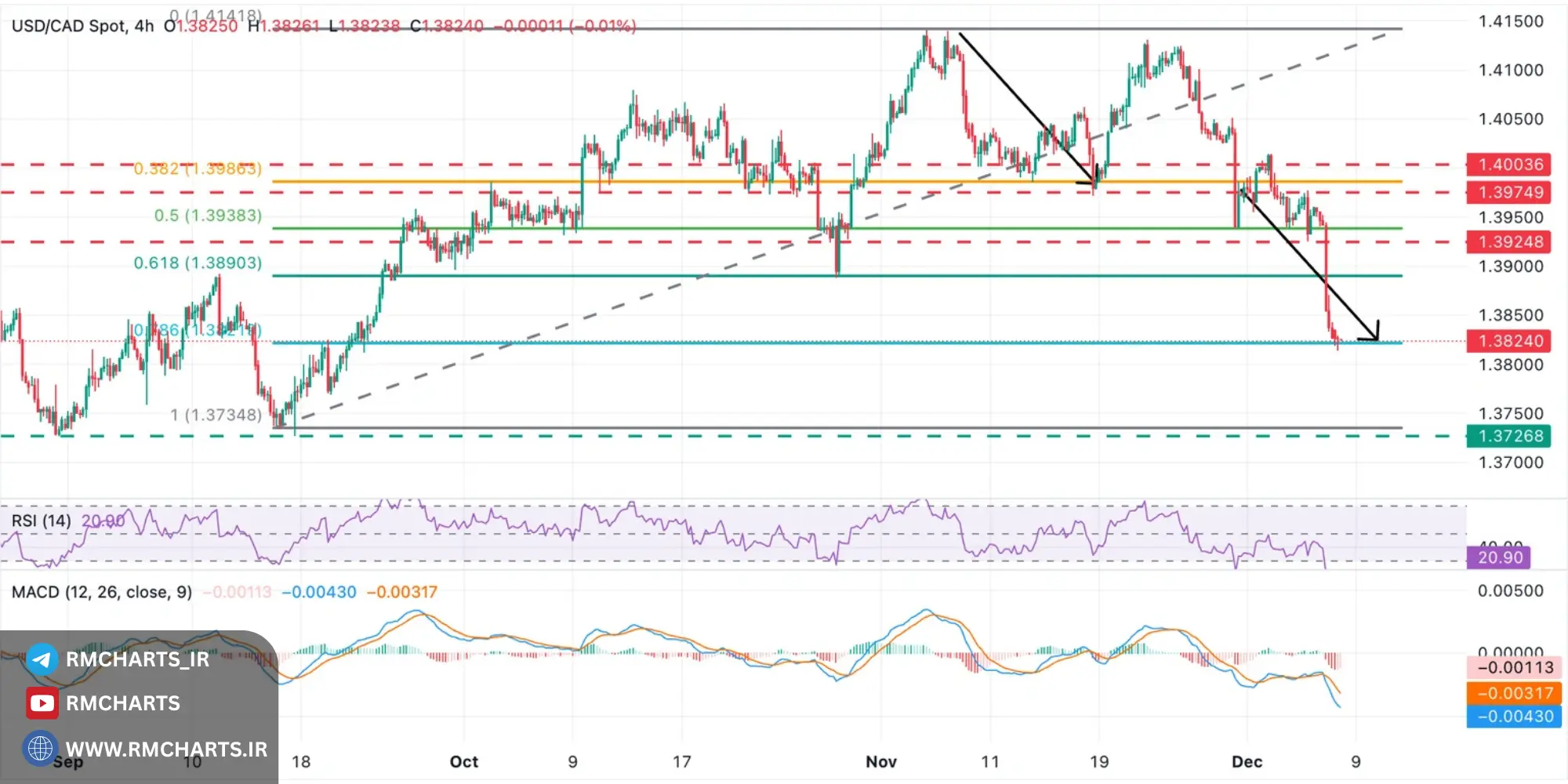Viewport: 1568px width, 784px height.
Task: Select the green 1.37268 price label
Action: (1509, 436)
